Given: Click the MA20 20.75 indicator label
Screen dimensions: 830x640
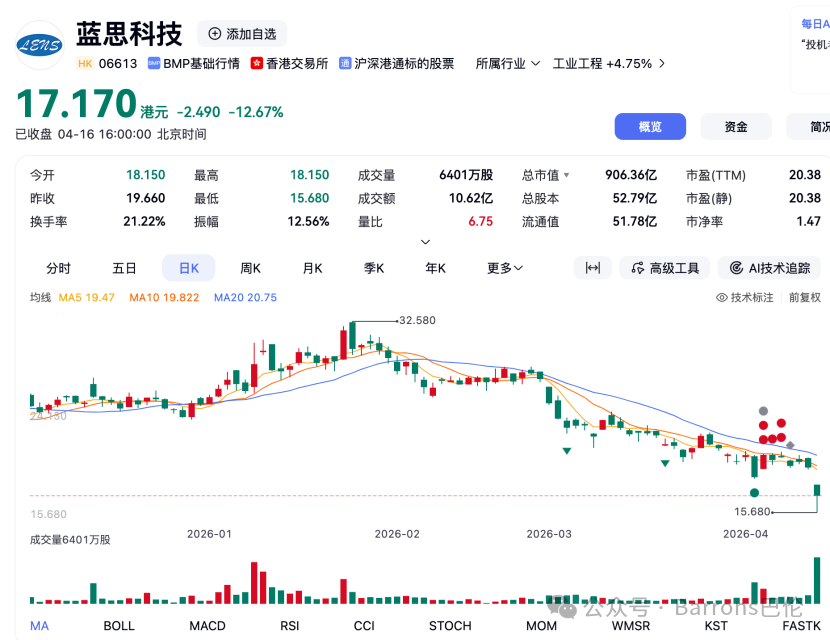Looking at the screenshot, I should pyautogui.click(x=245, y=298).
